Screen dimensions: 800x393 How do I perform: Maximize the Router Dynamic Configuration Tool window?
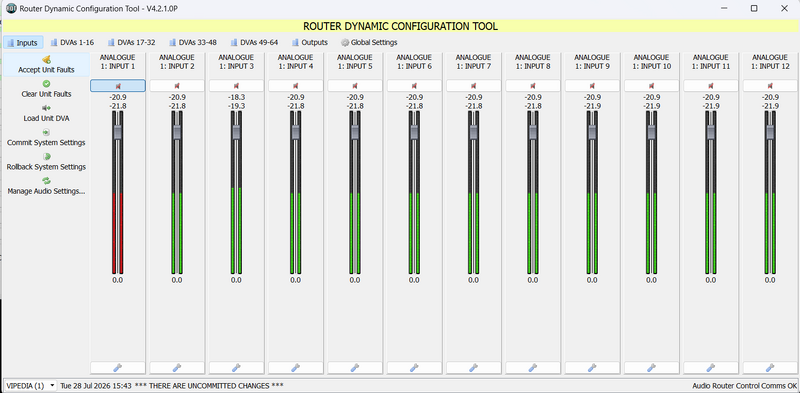click(754, 8)
